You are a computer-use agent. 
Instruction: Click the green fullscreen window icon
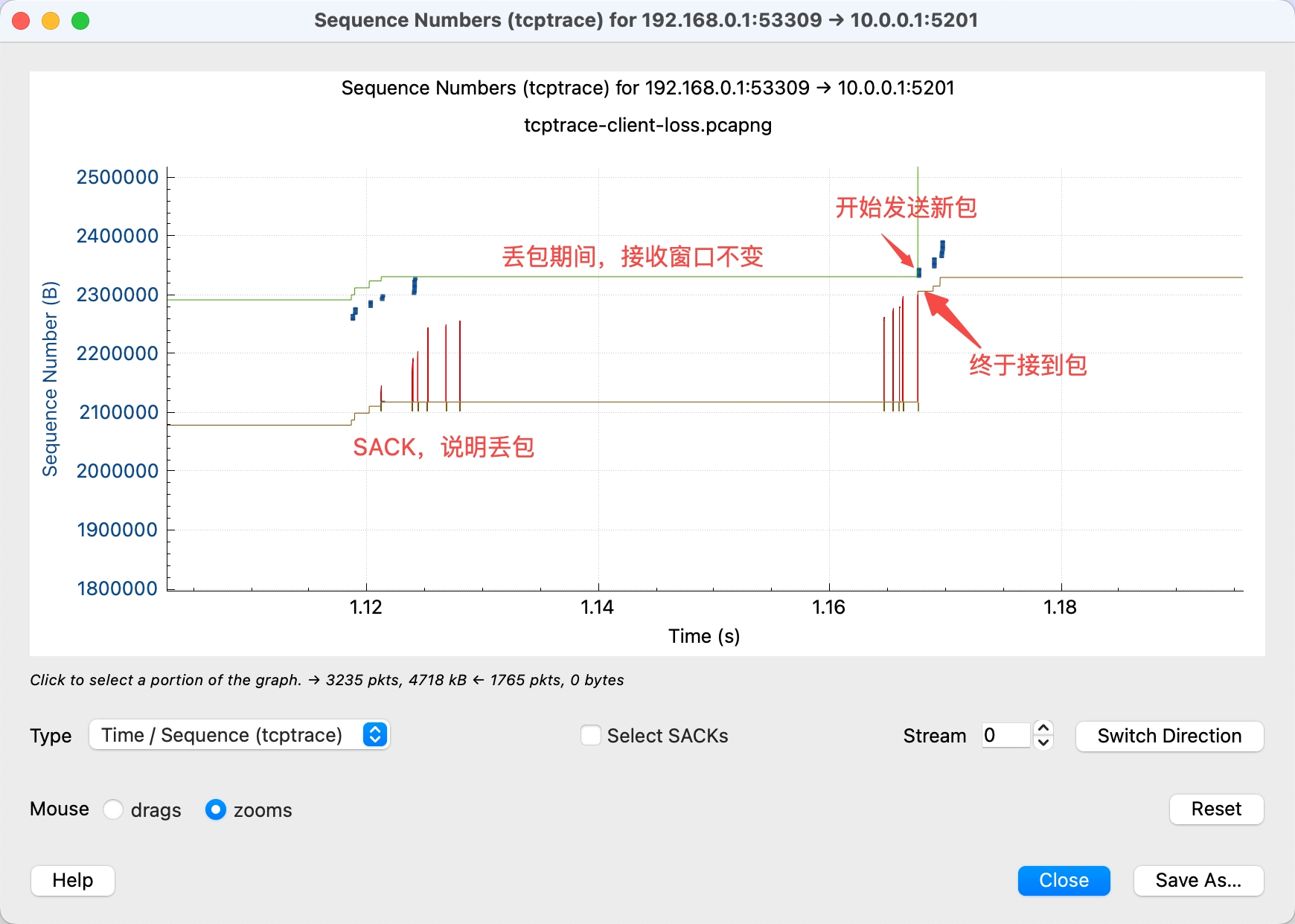[x=80, y=21]
